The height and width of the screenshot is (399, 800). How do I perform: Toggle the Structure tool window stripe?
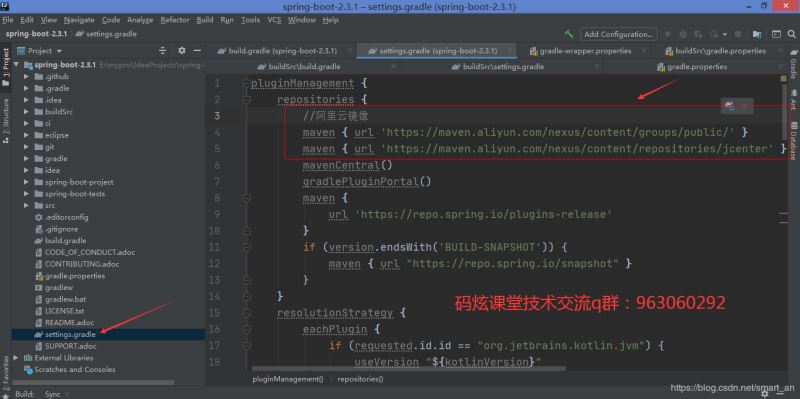tap(6, 120)
